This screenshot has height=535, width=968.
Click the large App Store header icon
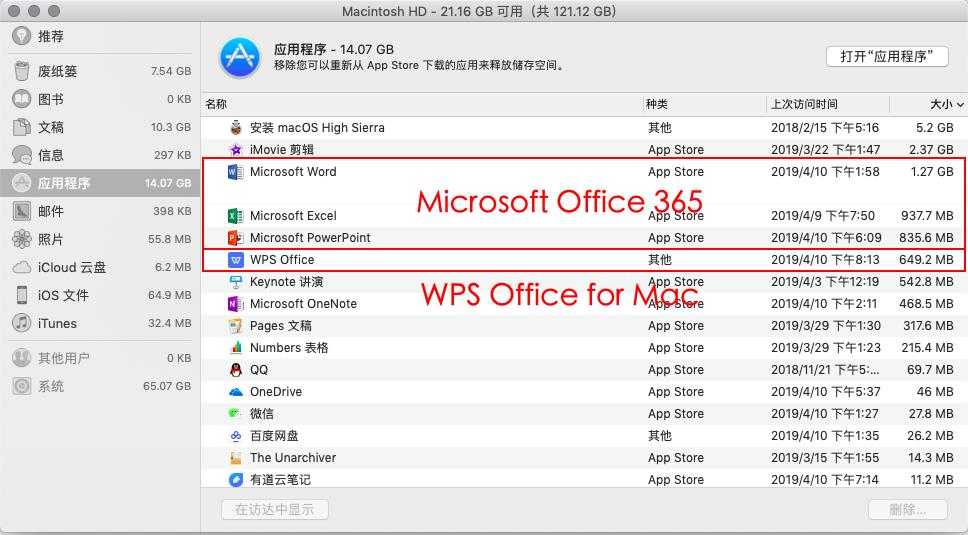click(240, 57)
